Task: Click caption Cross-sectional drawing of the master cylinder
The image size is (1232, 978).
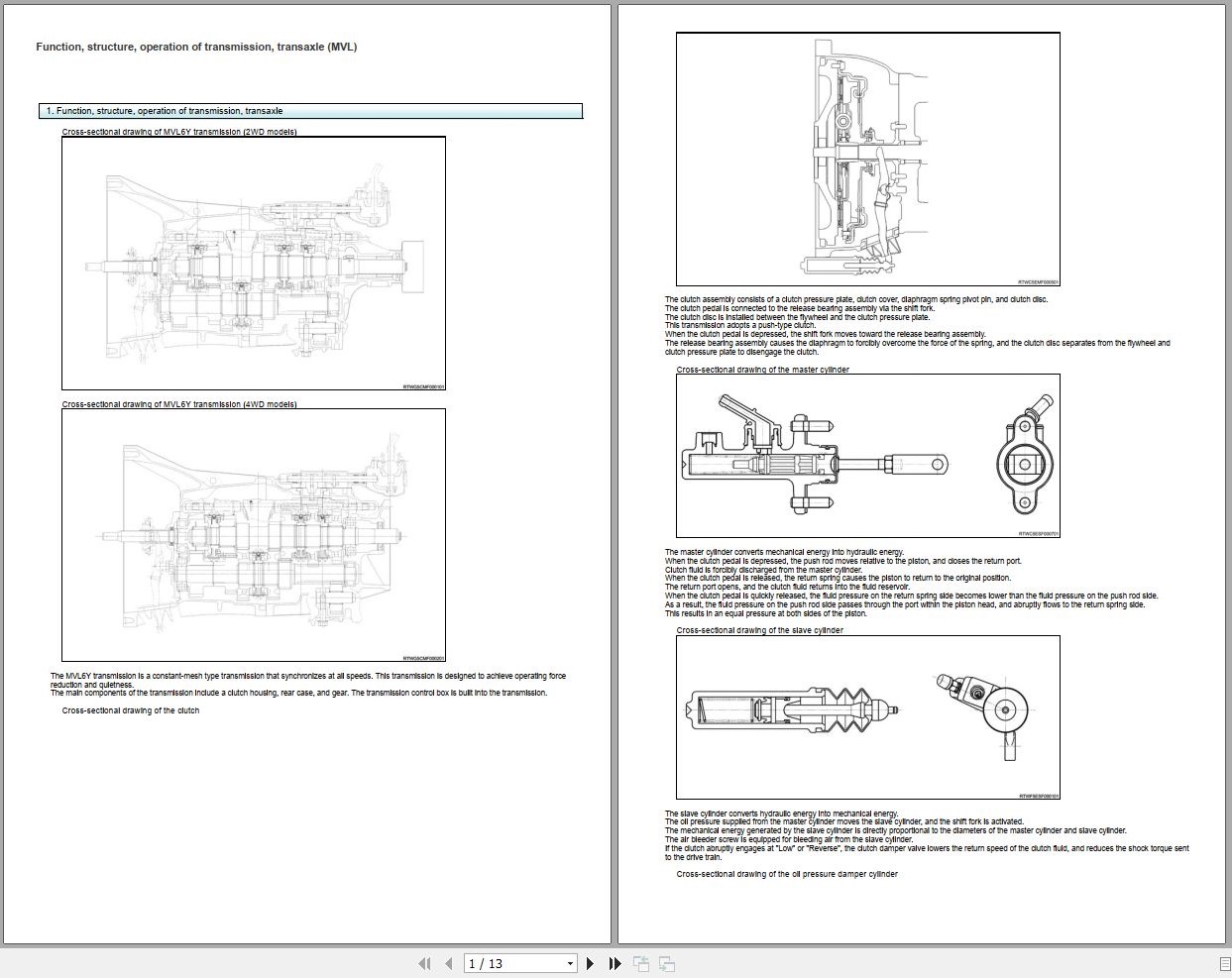Action: tap(762, 369)
